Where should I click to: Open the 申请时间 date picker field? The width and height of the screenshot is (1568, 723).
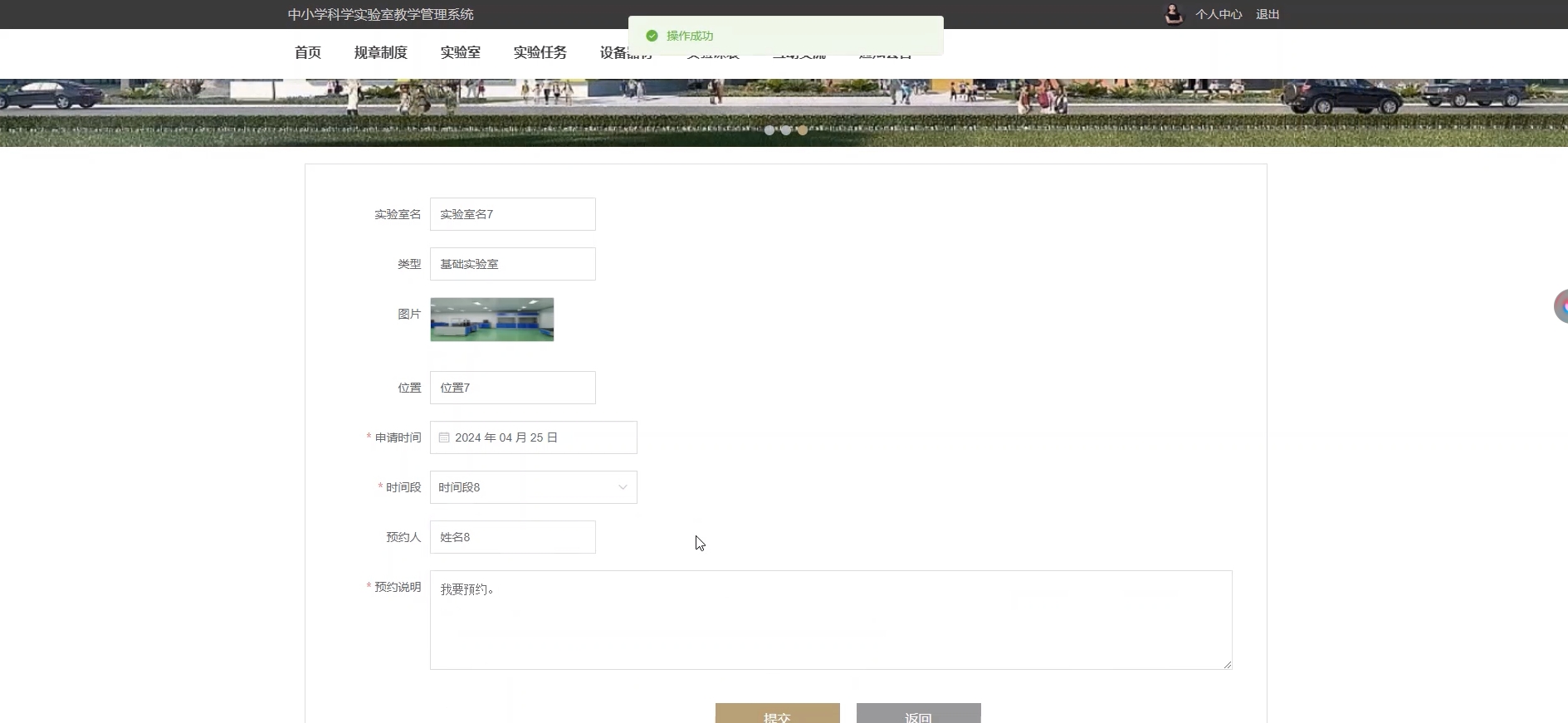tap(533, 437)
